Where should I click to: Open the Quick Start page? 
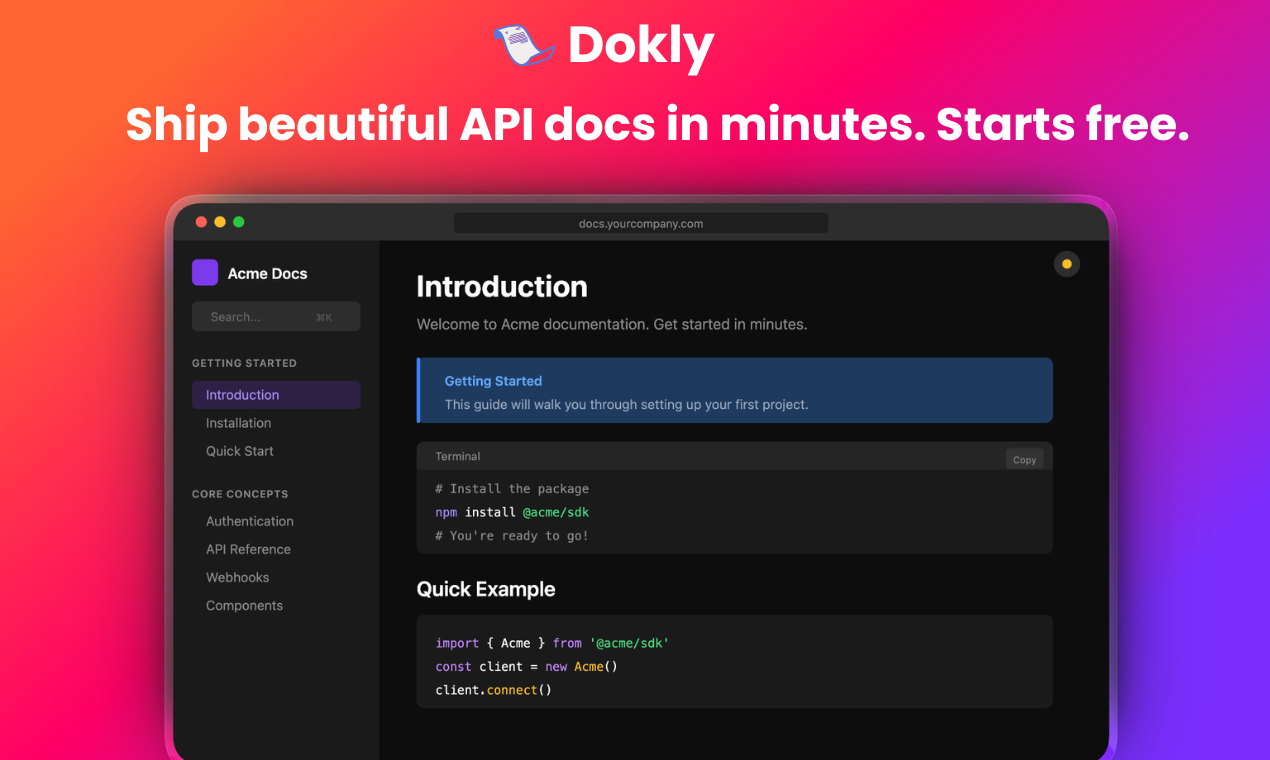click(240, 451)
